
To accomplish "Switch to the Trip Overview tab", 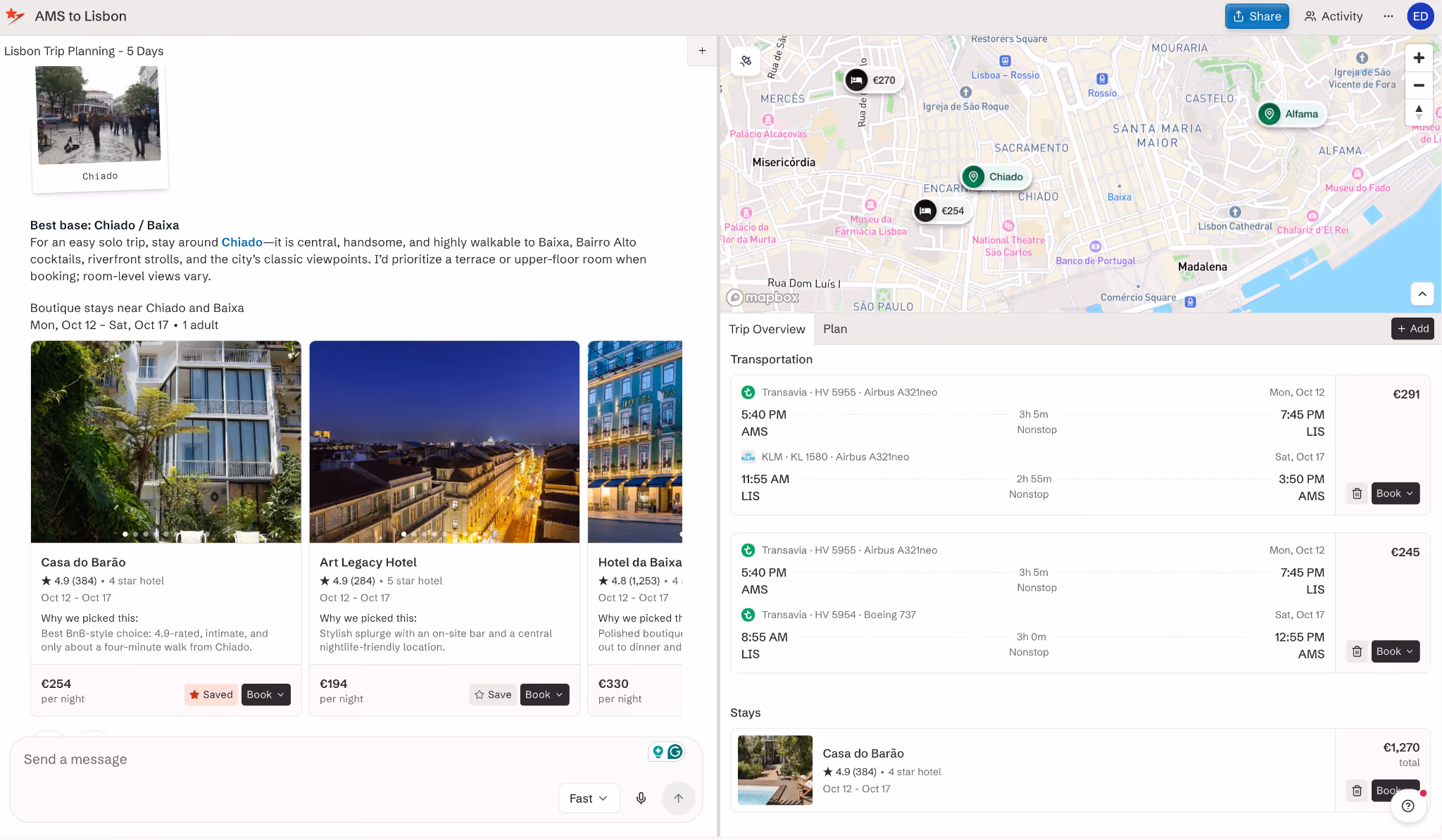I will click(767, 329).
